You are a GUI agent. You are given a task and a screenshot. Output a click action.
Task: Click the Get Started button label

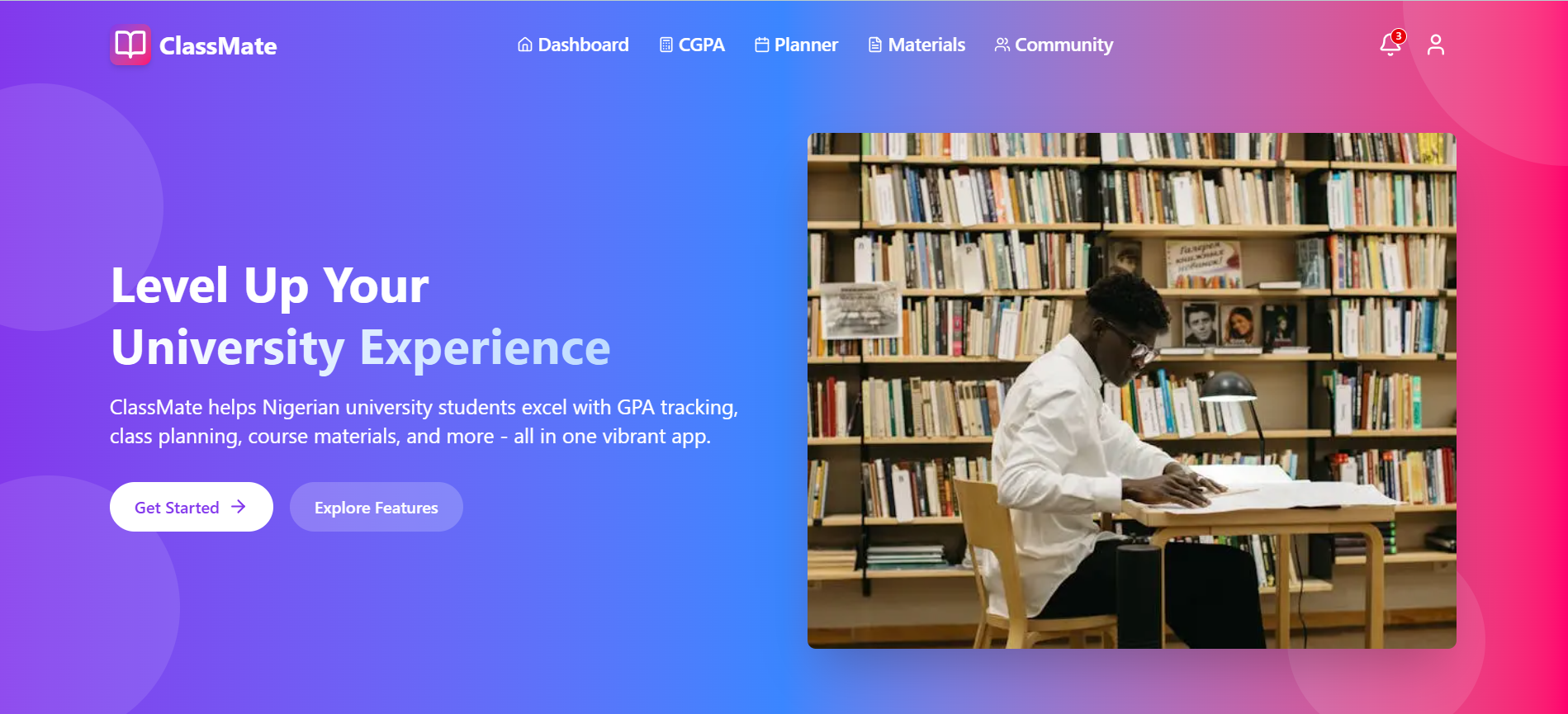pos(177,508)
